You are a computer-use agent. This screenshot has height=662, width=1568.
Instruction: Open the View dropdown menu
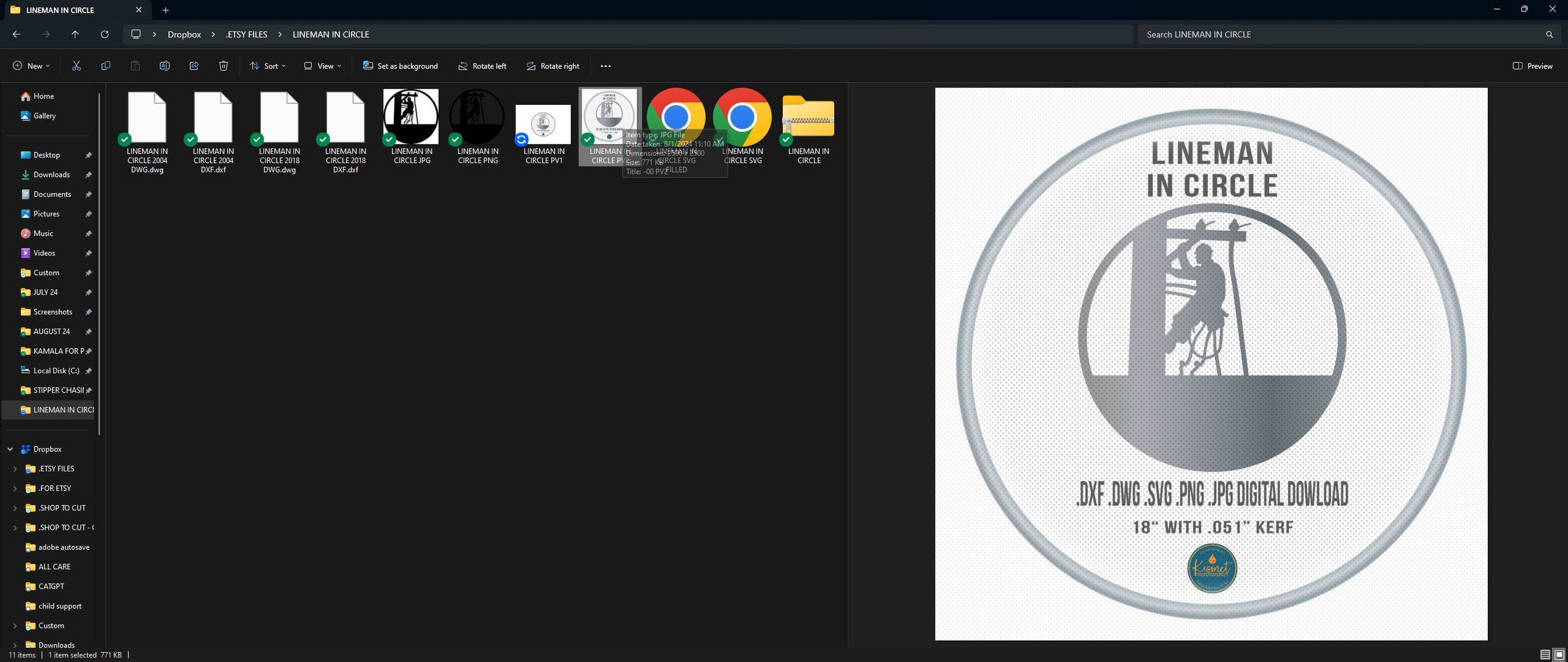(323, 66)
